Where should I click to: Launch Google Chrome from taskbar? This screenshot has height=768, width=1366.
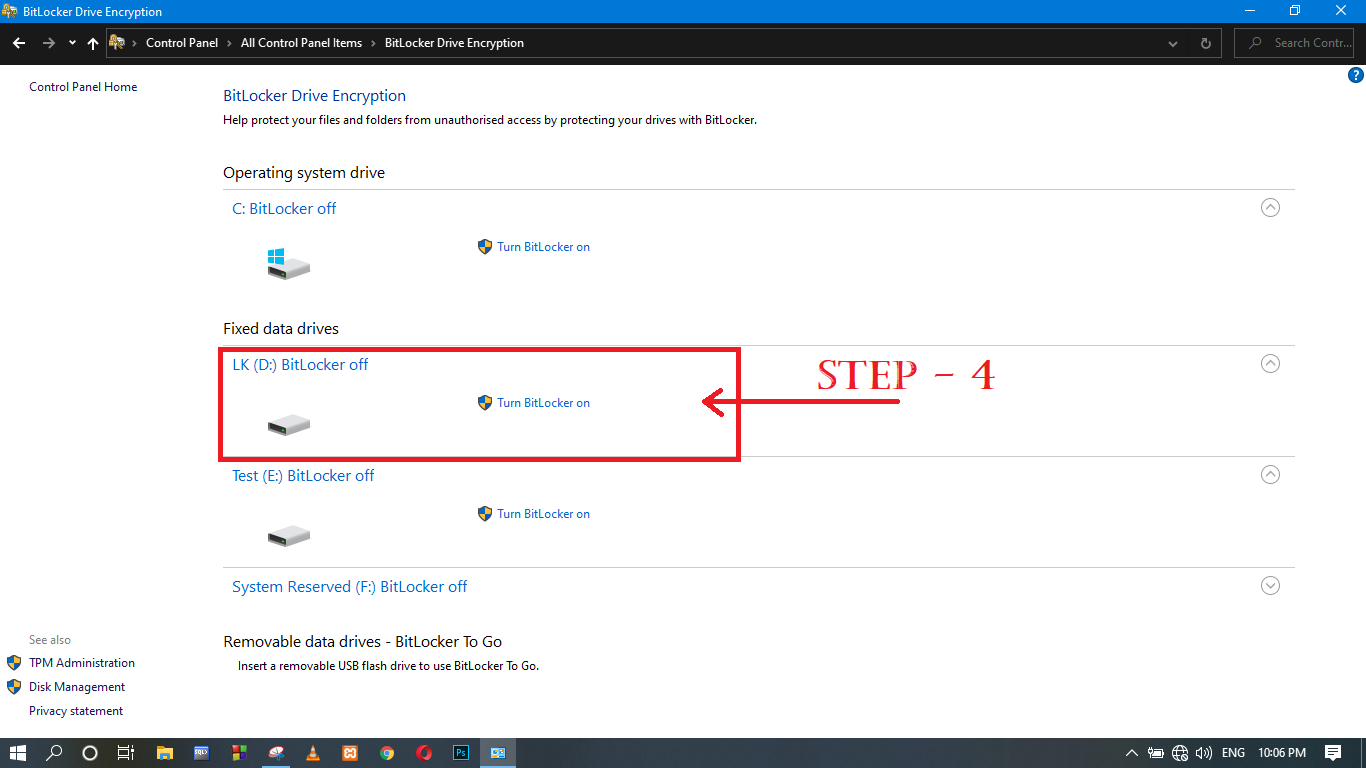[x=387, y=753]
